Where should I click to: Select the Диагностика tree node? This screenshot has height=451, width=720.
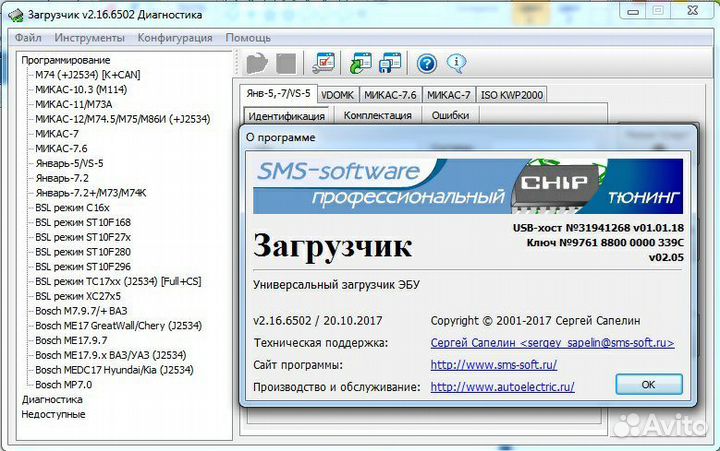[52, 400]
